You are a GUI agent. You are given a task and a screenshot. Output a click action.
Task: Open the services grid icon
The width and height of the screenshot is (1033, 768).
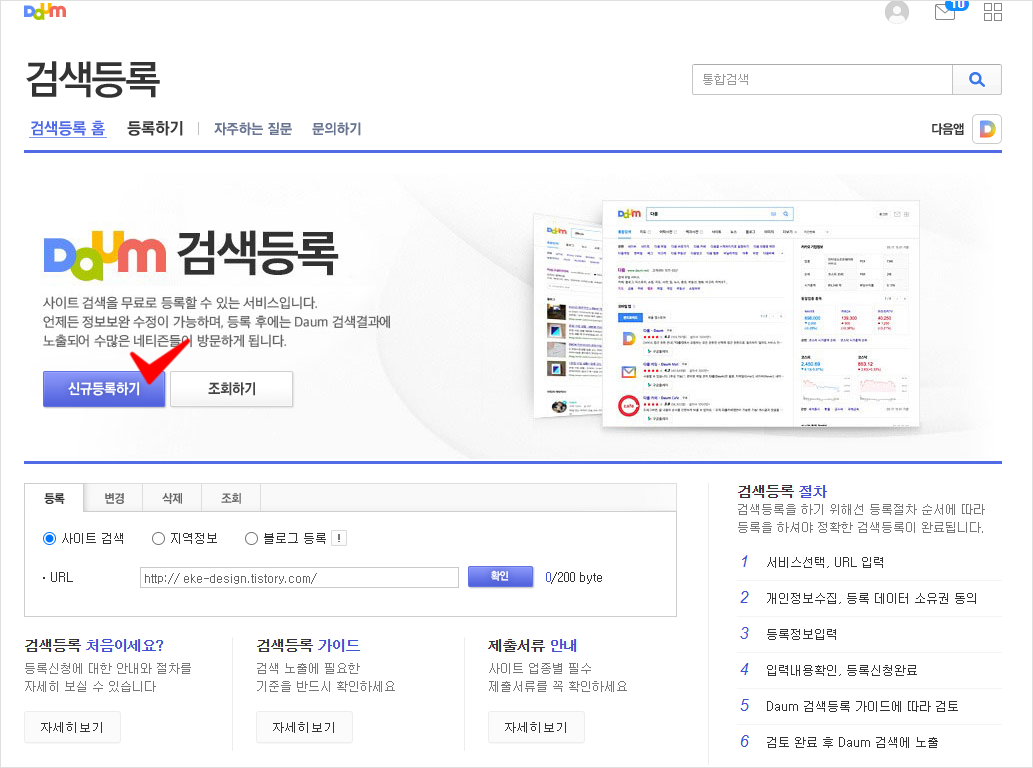coord(993,12)
